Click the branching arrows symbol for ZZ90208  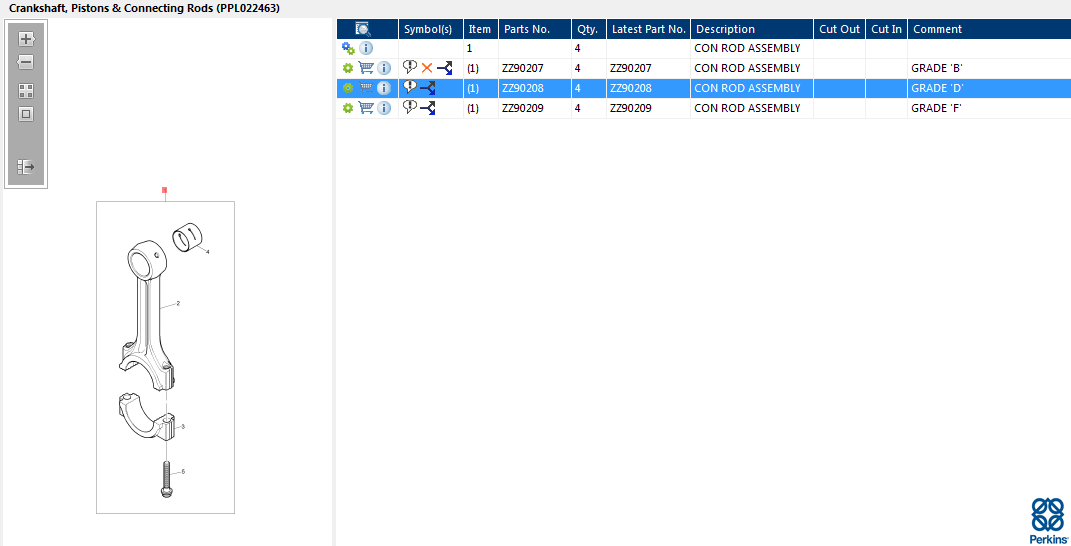click(428, 88)
